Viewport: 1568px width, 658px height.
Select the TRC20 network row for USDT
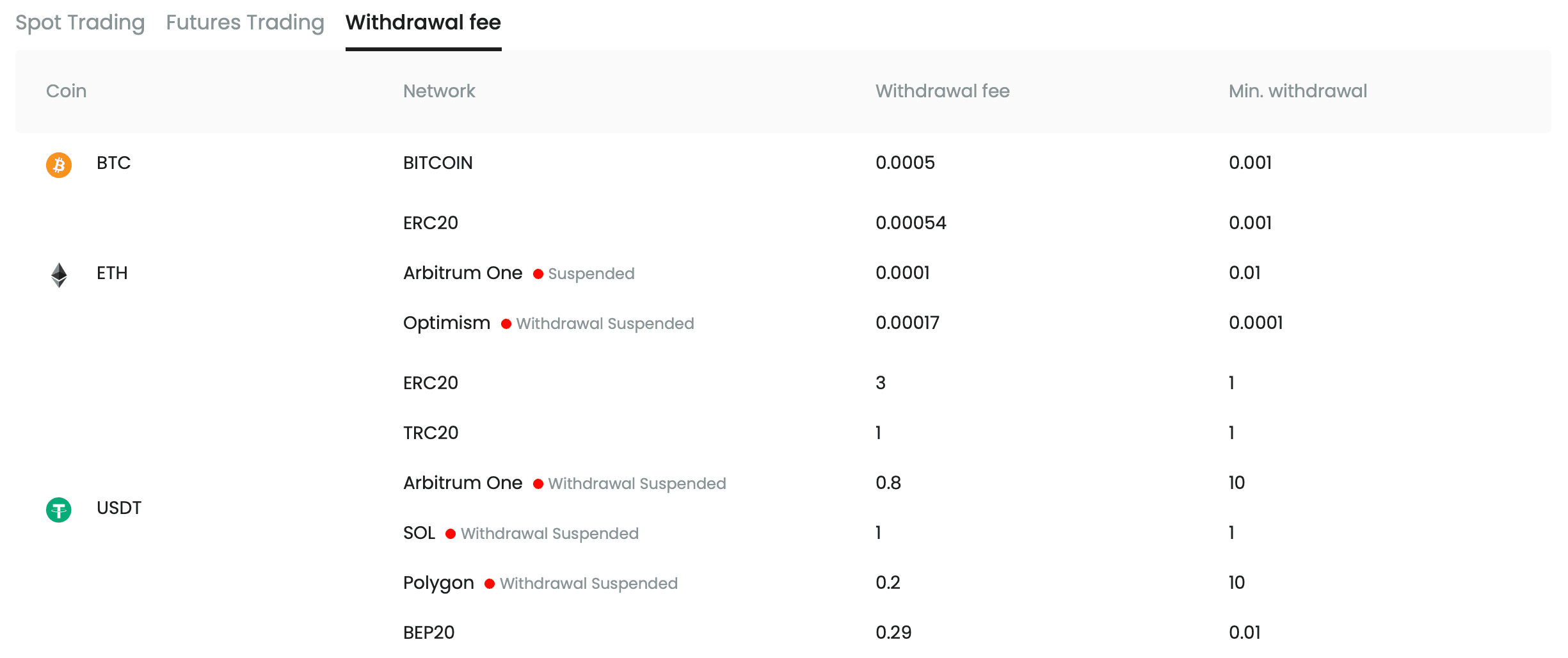[x=431, y=433]
